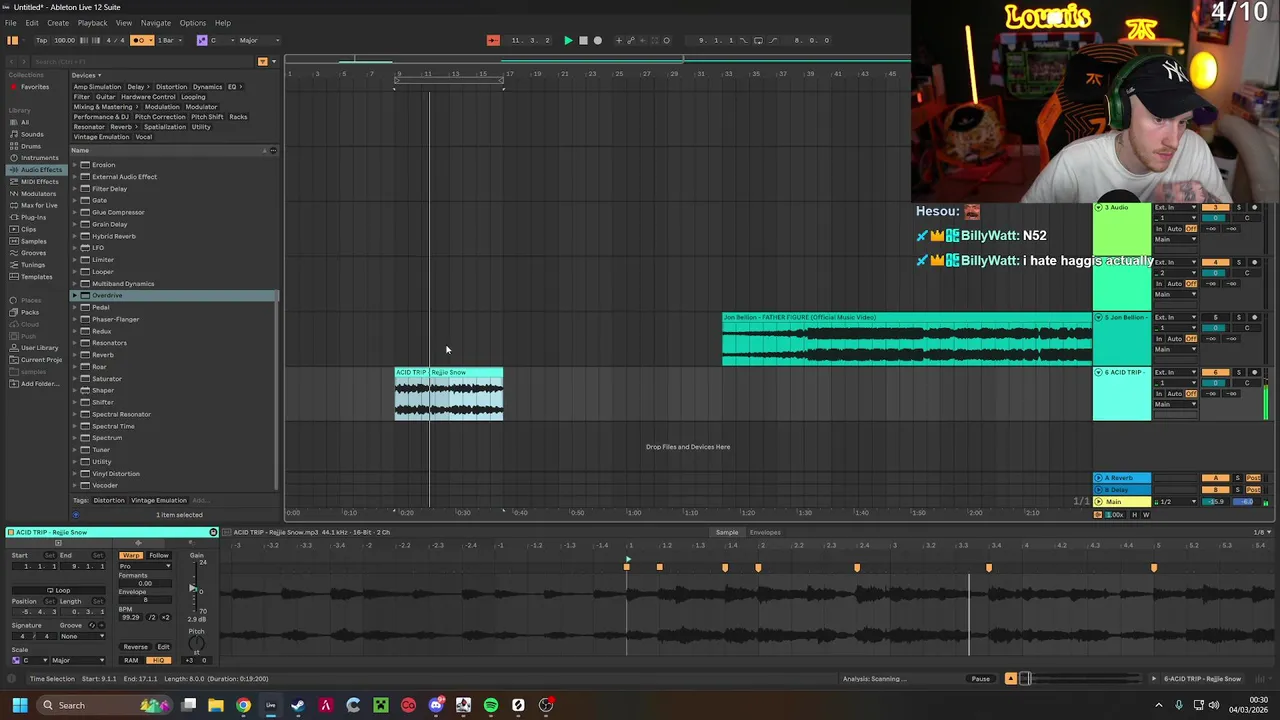Click the ×2 double BPM button
Screen dimensions: 1280x720
click(x=166, y=617)
